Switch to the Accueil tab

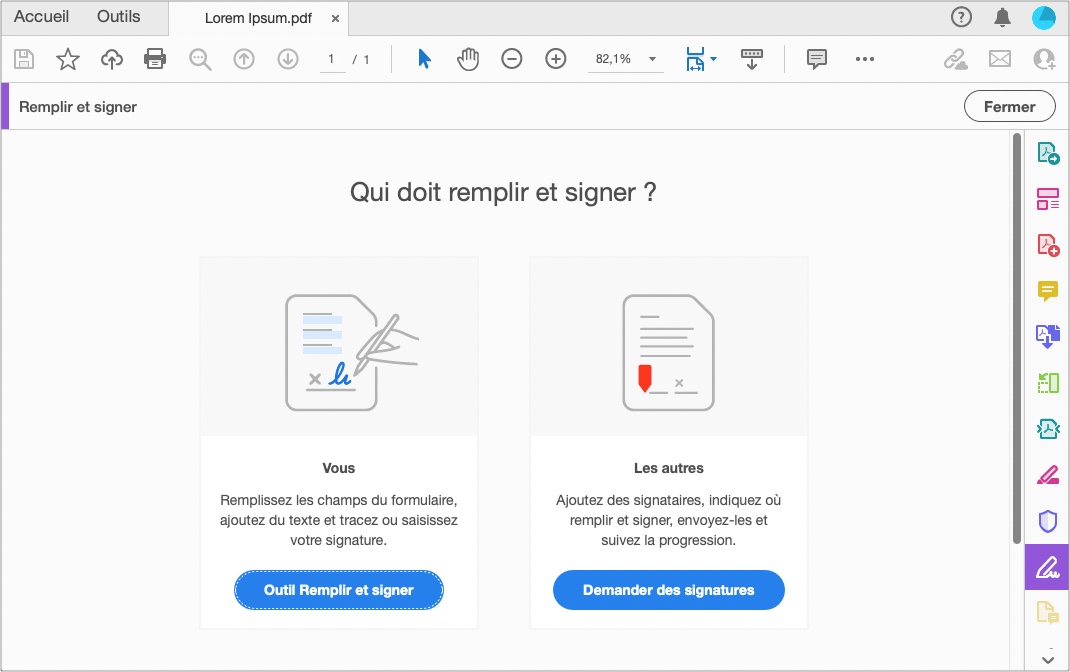[x=42, y=17]
